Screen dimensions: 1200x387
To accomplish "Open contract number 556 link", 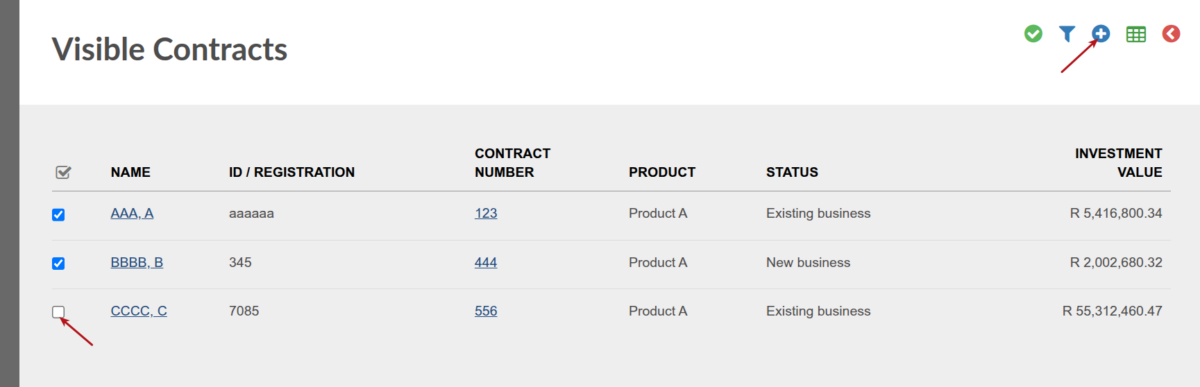I will 486,311.
